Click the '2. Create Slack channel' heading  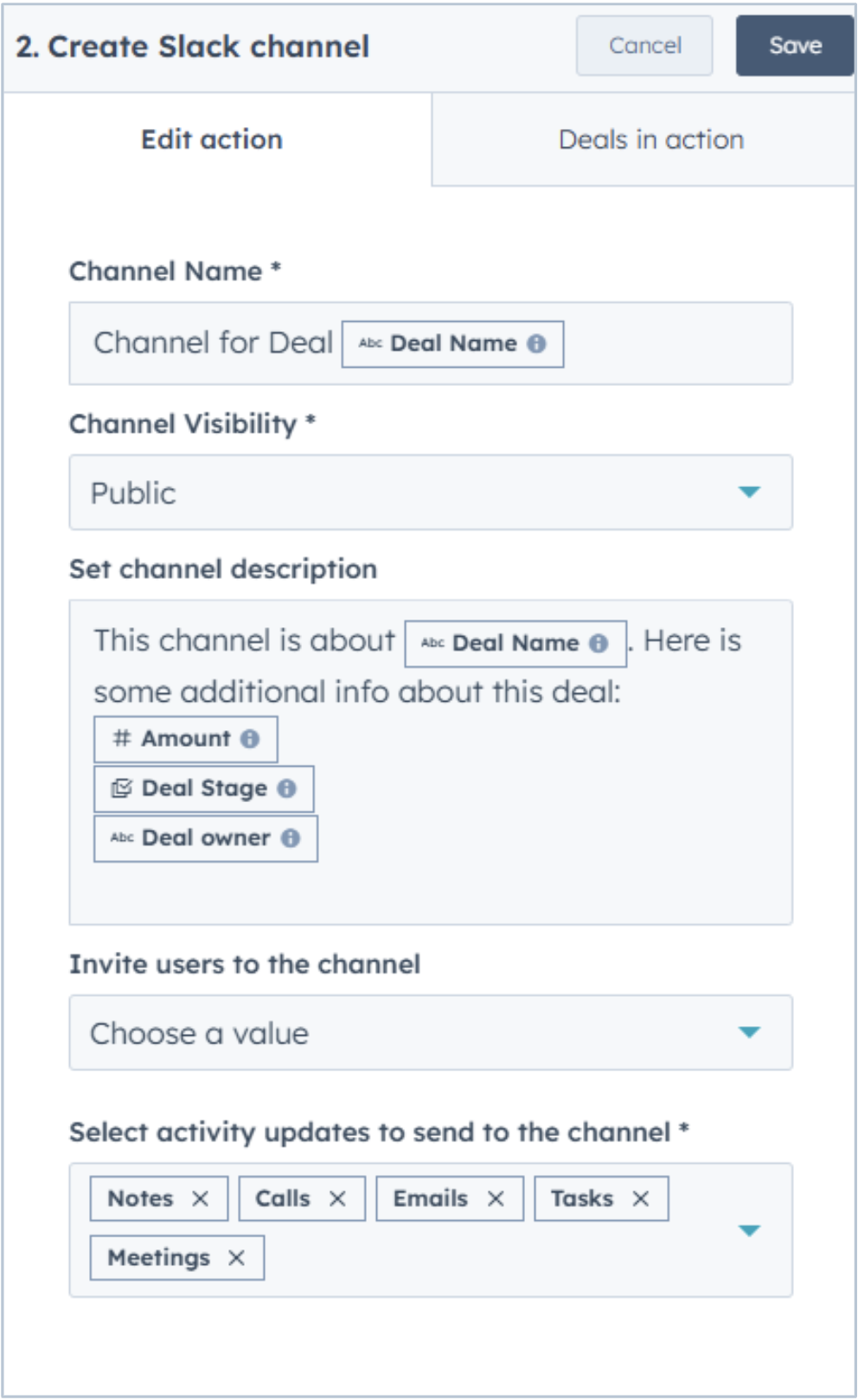(193, 46)
